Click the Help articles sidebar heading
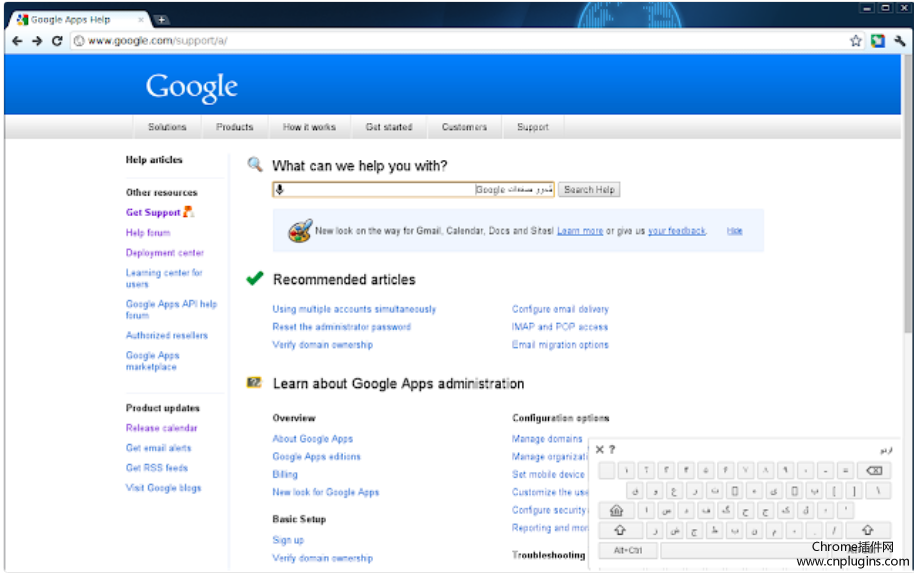Screen dimensions: 914x574 click(154, 160)
